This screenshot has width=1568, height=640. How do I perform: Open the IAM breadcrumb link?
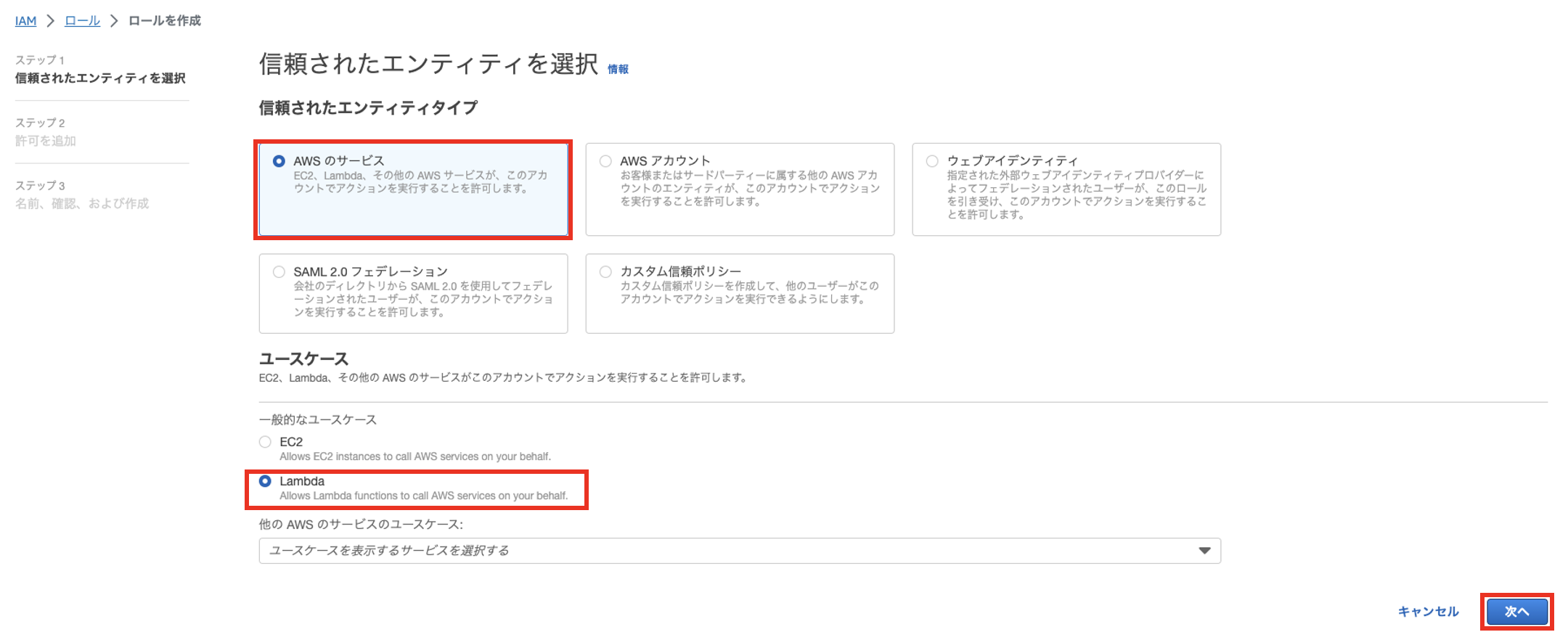click(x=25, y=21)
